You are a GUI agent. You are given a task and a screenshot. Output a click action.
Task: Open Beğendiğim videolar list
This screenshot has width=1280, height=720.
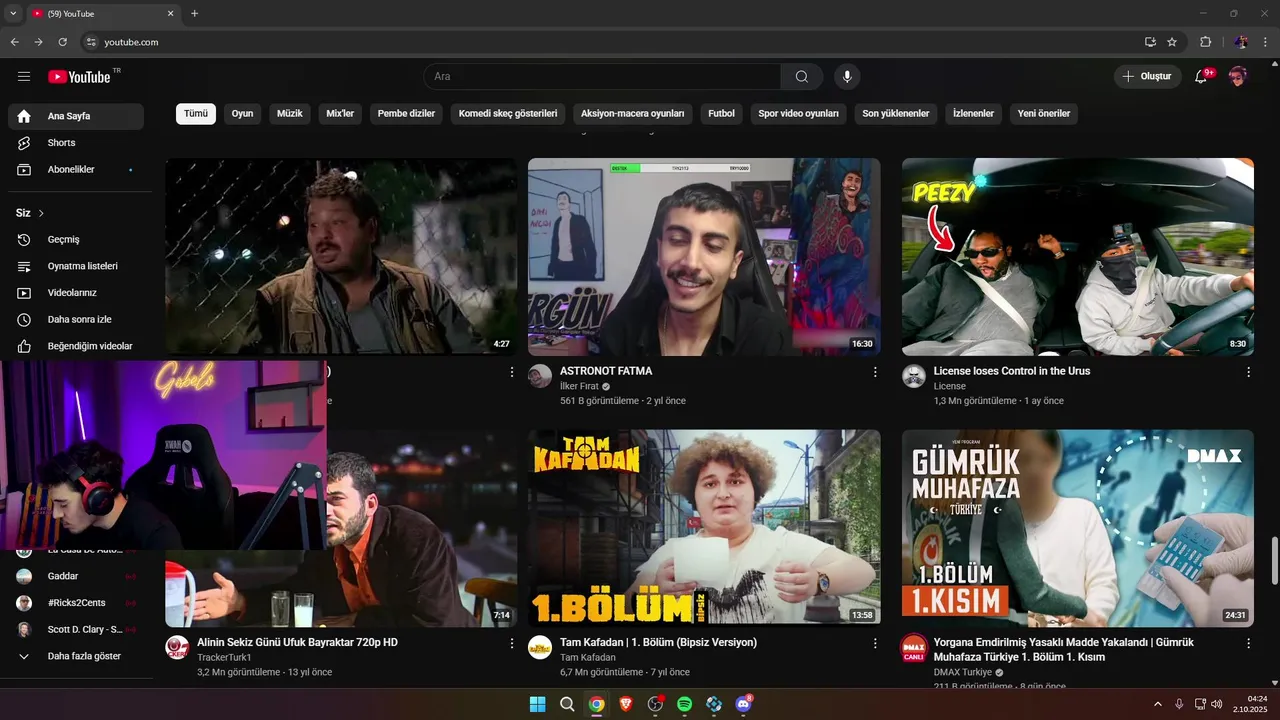(x=76, y=346)
